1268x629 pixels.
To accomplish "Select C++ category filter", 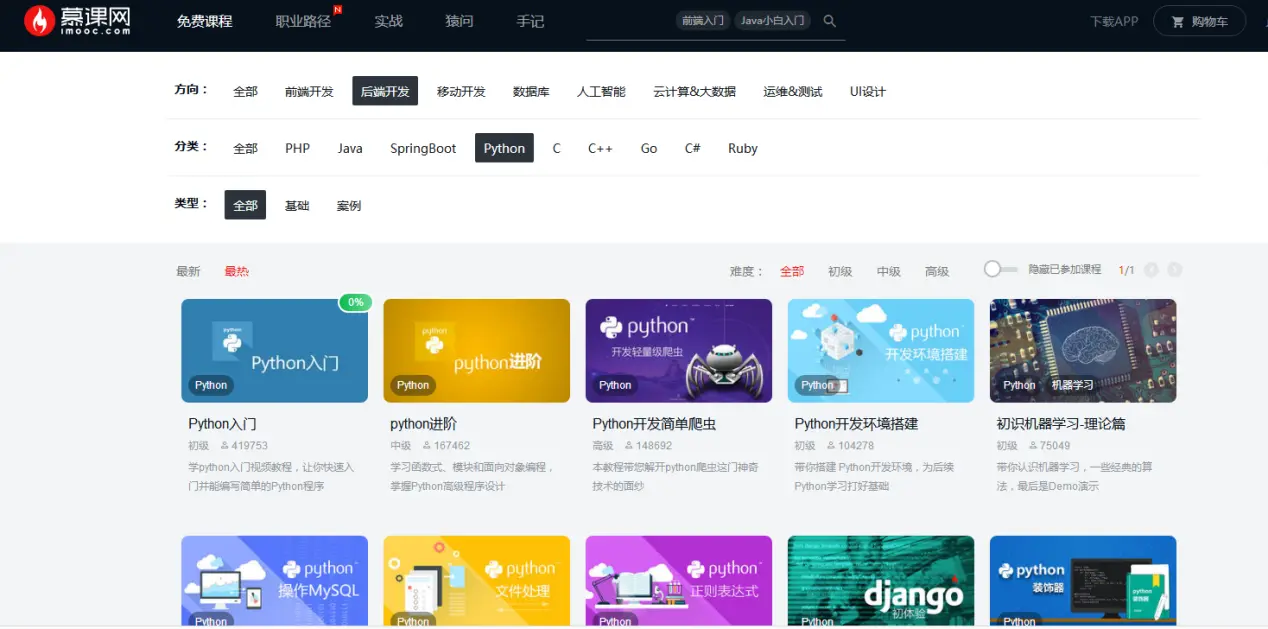I will pos(600,148).
